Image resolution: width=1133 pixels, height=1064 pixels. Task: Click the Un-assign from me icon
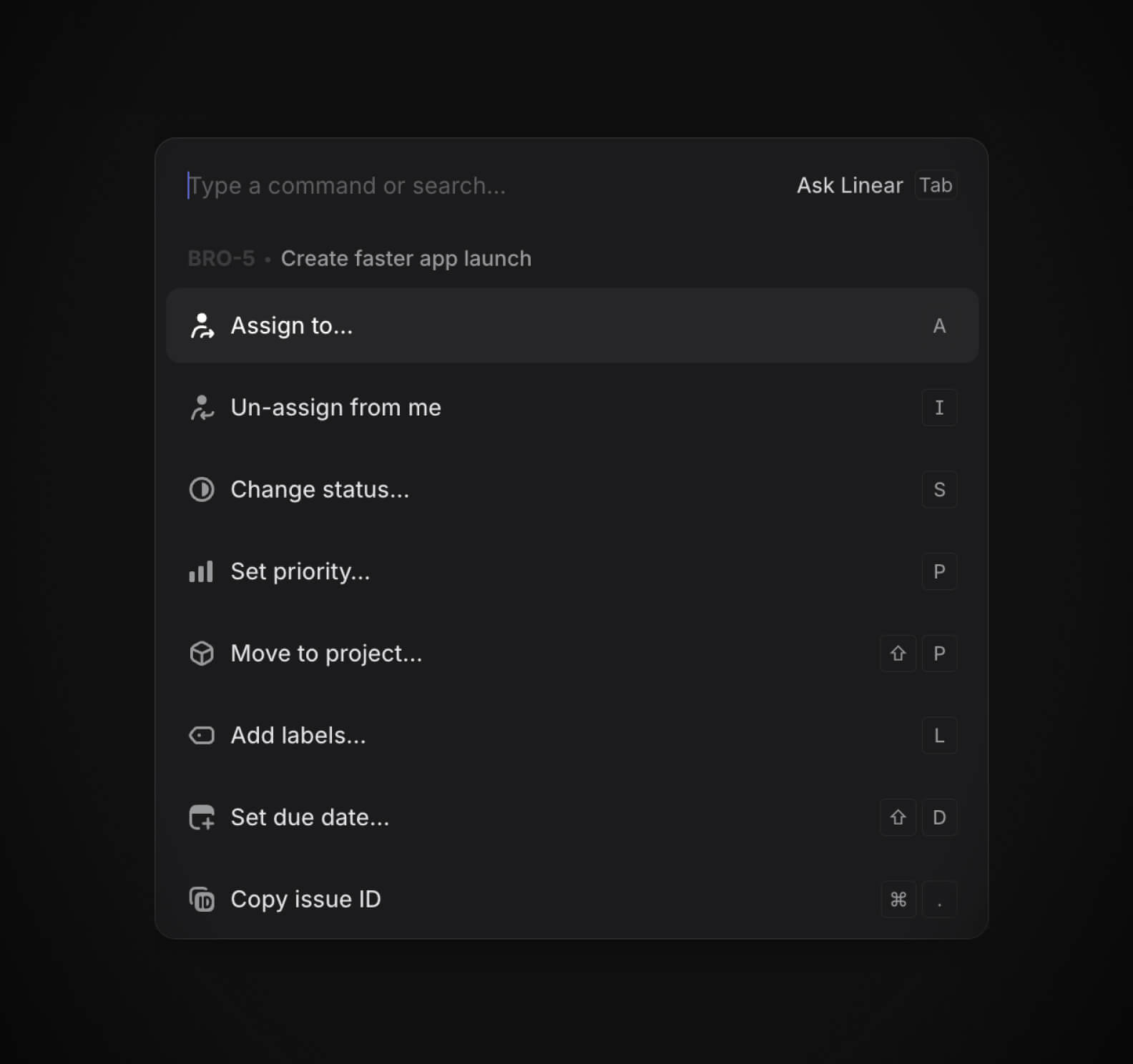(x=202, y=408)
